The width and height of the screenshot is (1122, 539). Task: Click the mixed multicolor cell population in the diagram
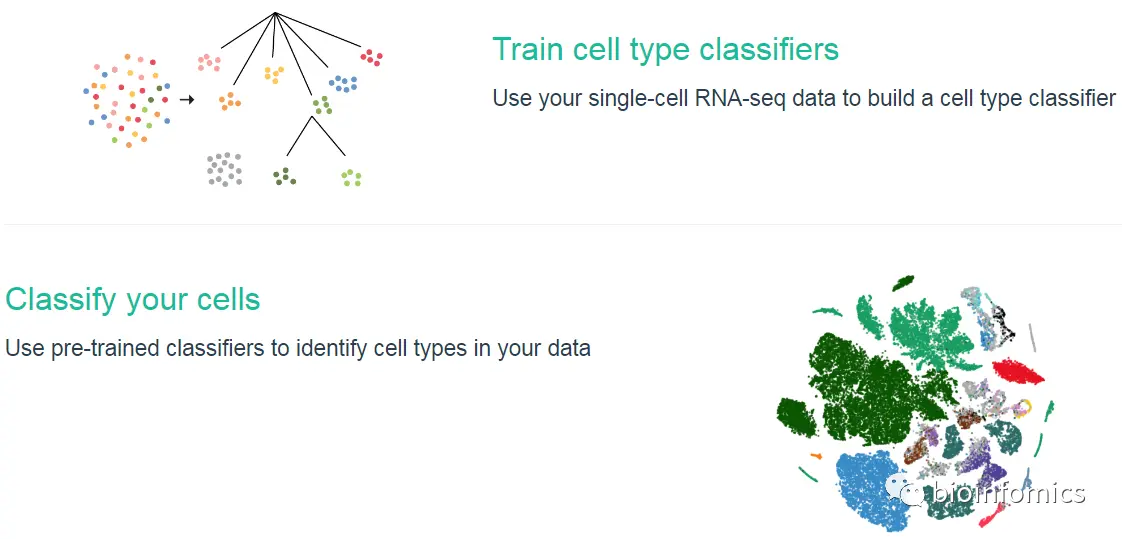pos(128,100)
